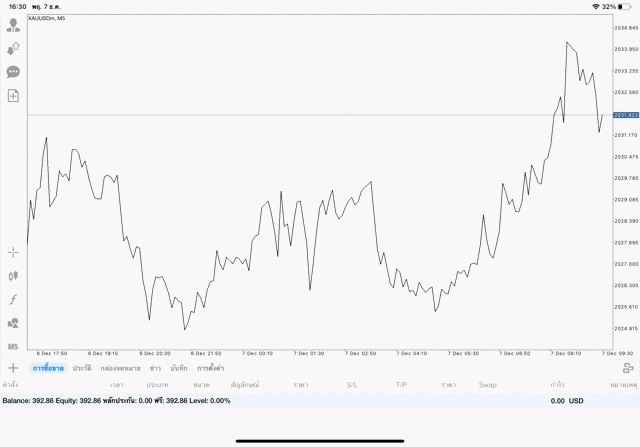The image size is (640, 447).
Task: Switch chart type with candlestick icon
Action: [13, 275]
